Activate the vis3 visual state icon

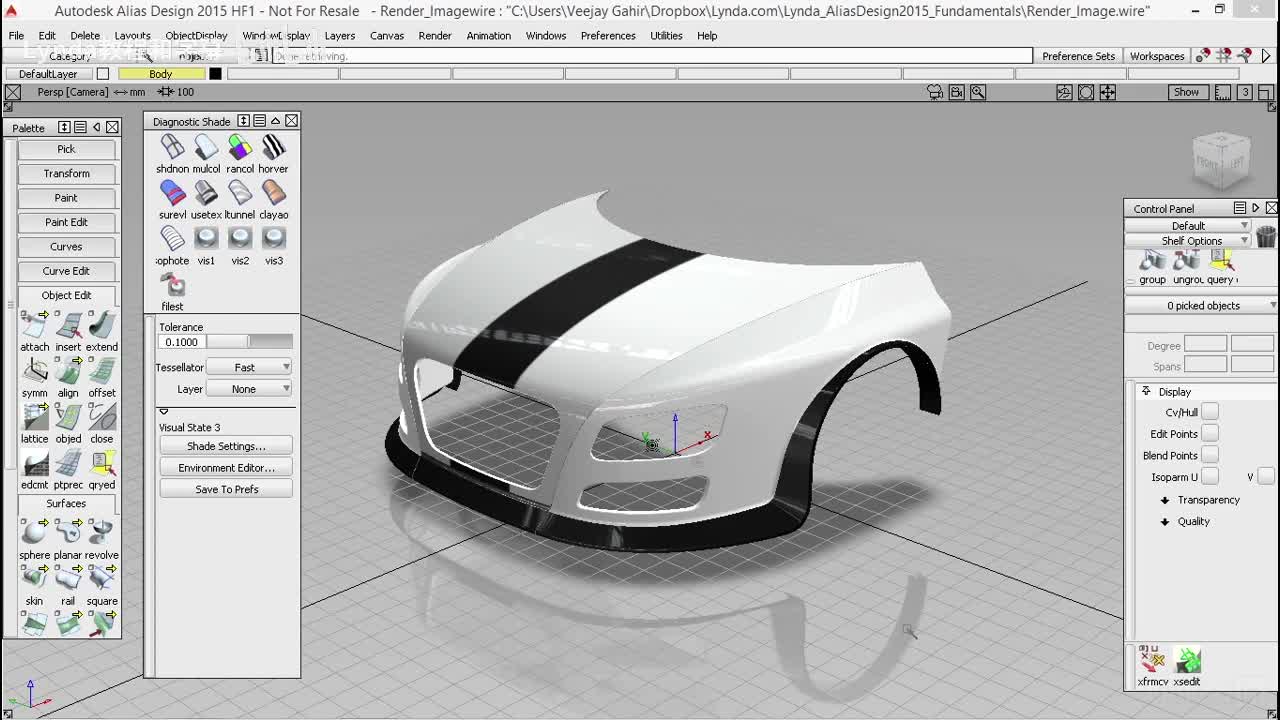[273, 238]
